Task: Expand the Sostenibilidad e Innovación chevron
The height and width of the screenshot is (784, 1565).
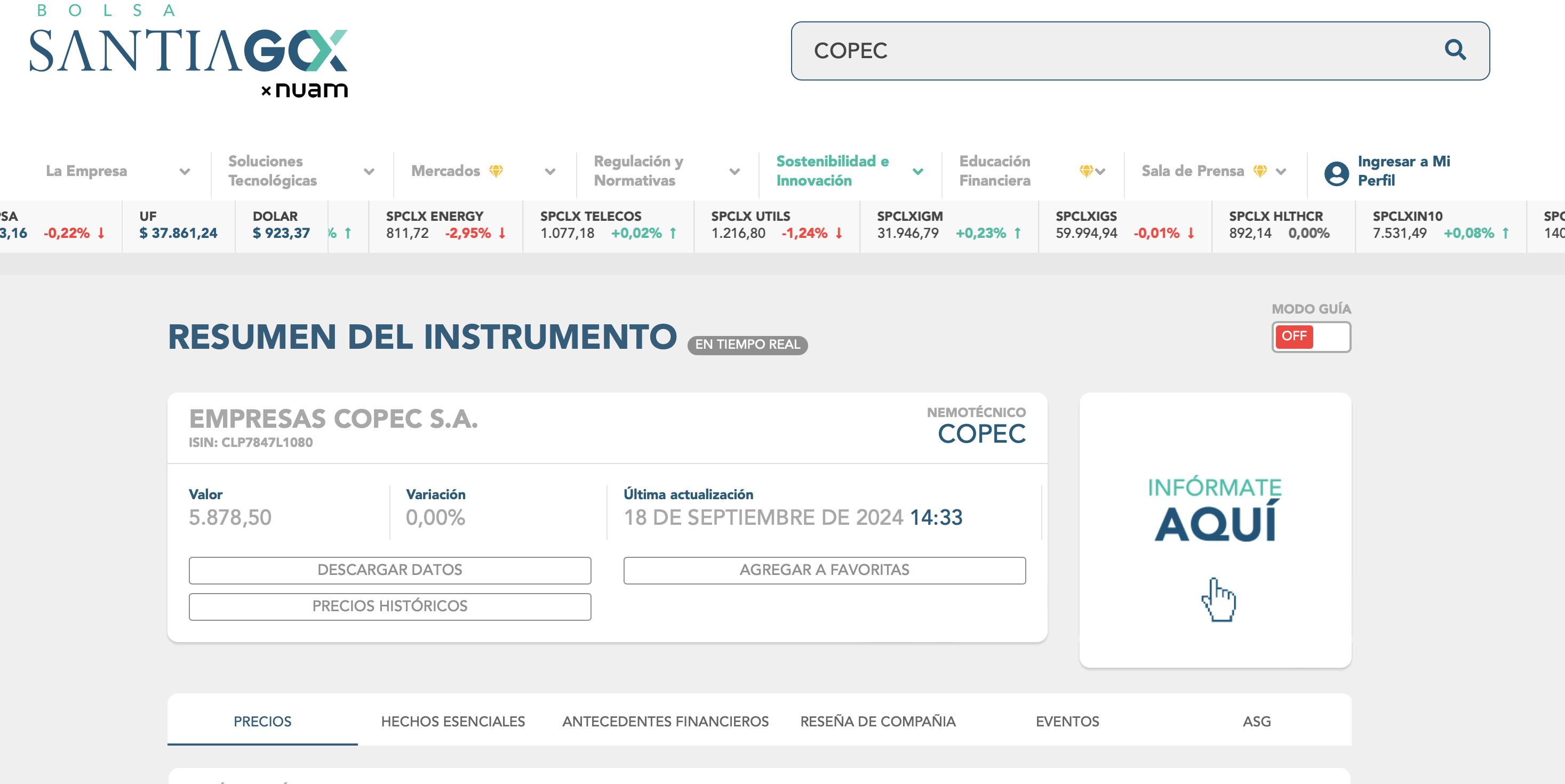Action: (x=918, y=171)
